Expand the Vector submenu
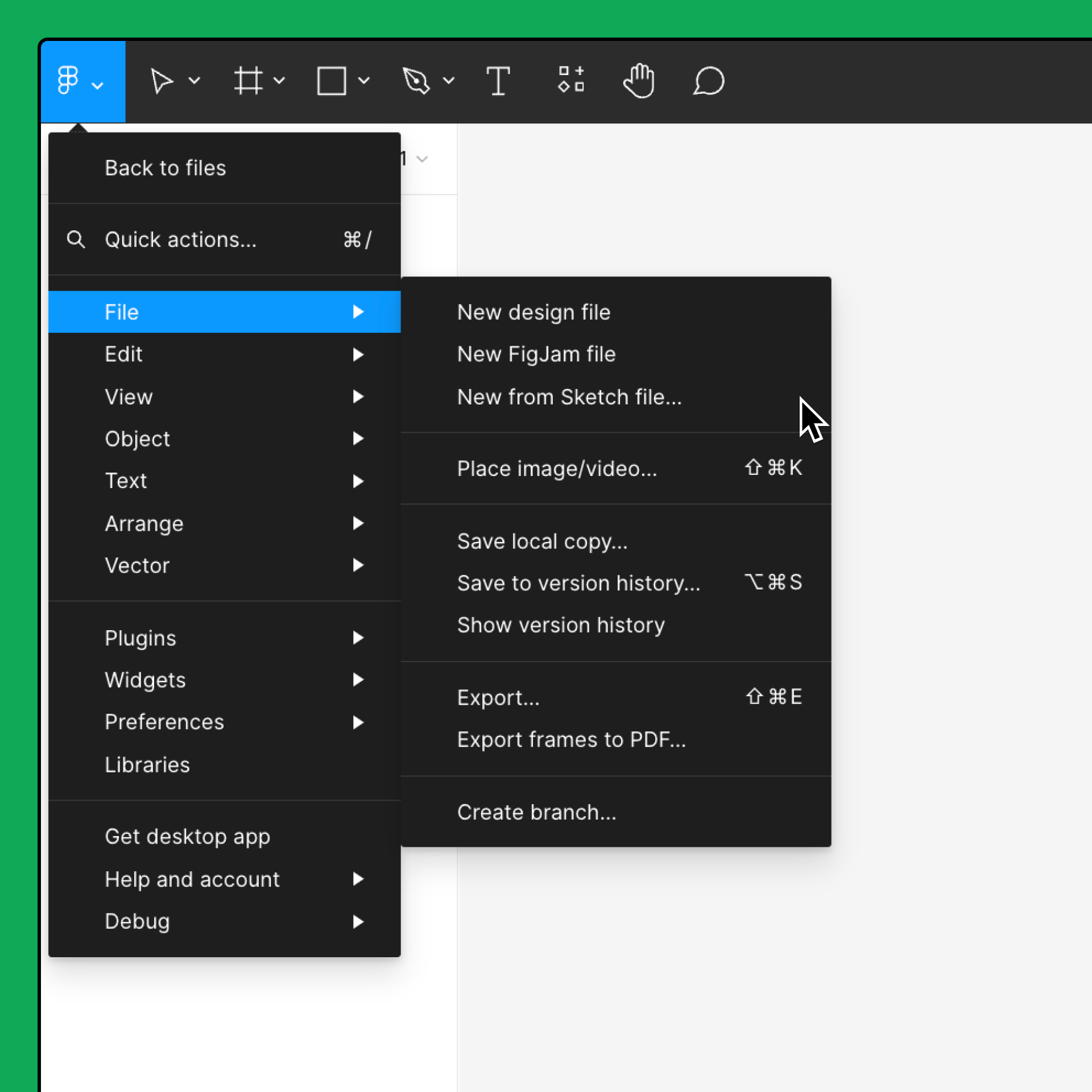 click(x=225, y=565)
